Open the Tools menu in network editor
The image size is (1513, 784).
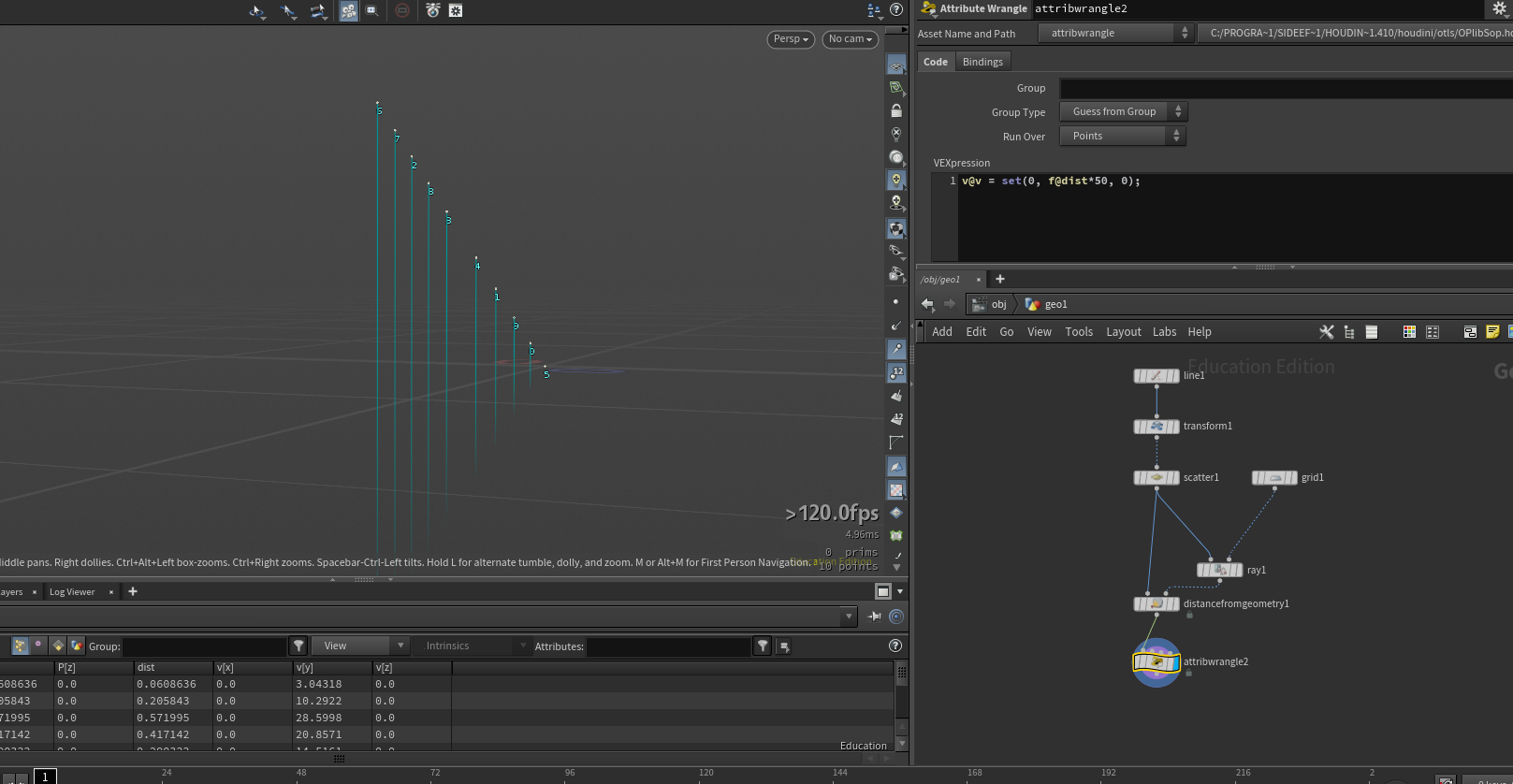1079,332
